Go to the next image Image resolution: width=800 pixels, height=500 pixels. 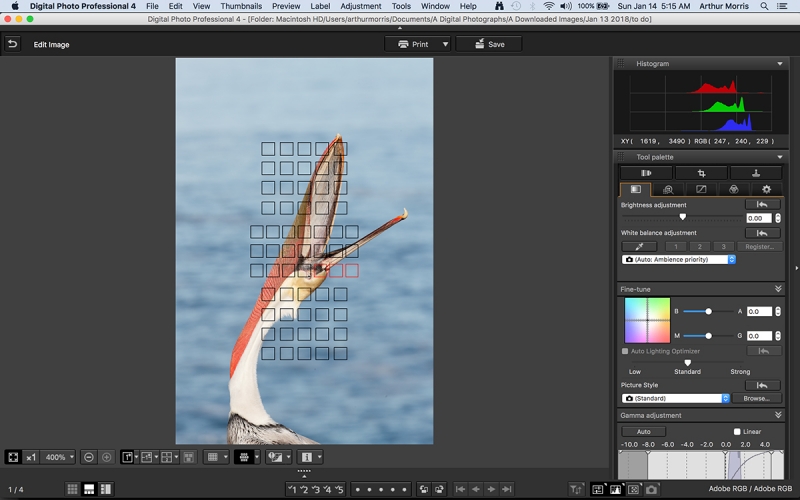pos(491,489)
